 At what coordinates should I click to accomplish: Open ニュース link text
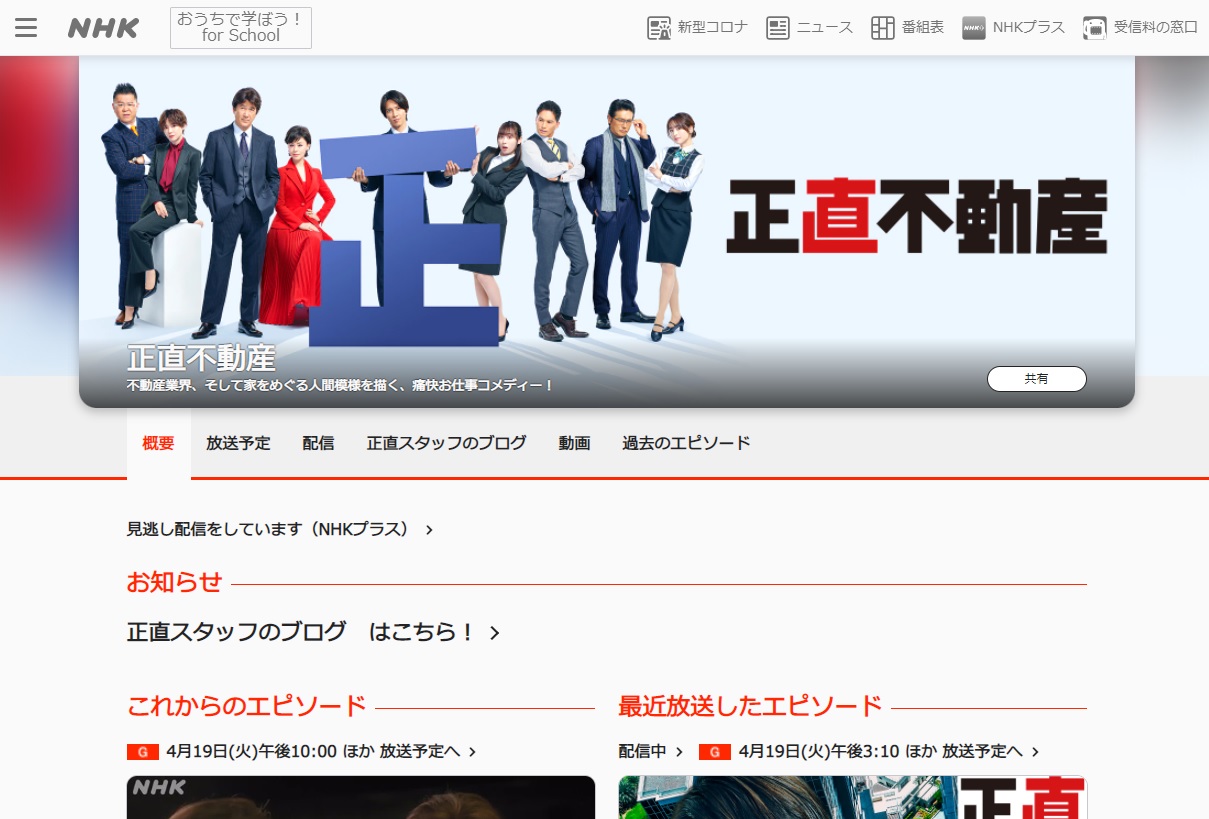(x=825, y=28)
